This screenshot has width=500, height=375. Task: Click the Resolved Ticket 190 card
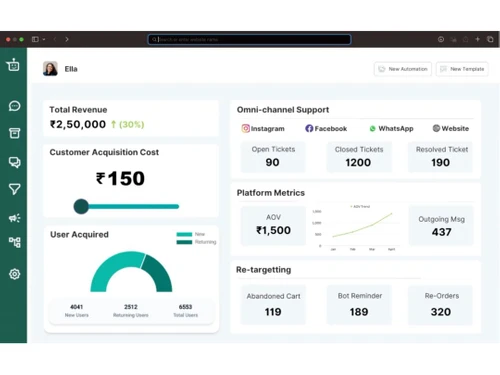coord(440,157)
